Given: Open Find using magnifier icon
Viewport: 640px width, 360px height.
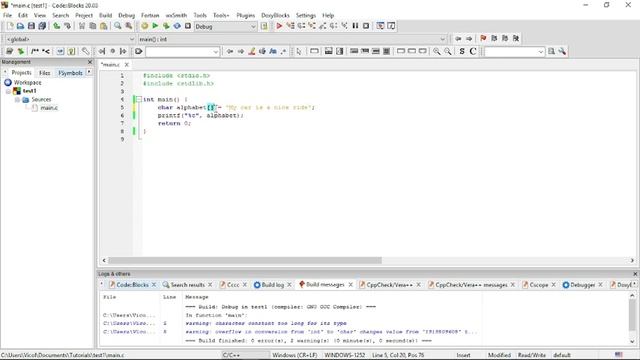Looking at the screenshot, I should [x=118, y=26].
